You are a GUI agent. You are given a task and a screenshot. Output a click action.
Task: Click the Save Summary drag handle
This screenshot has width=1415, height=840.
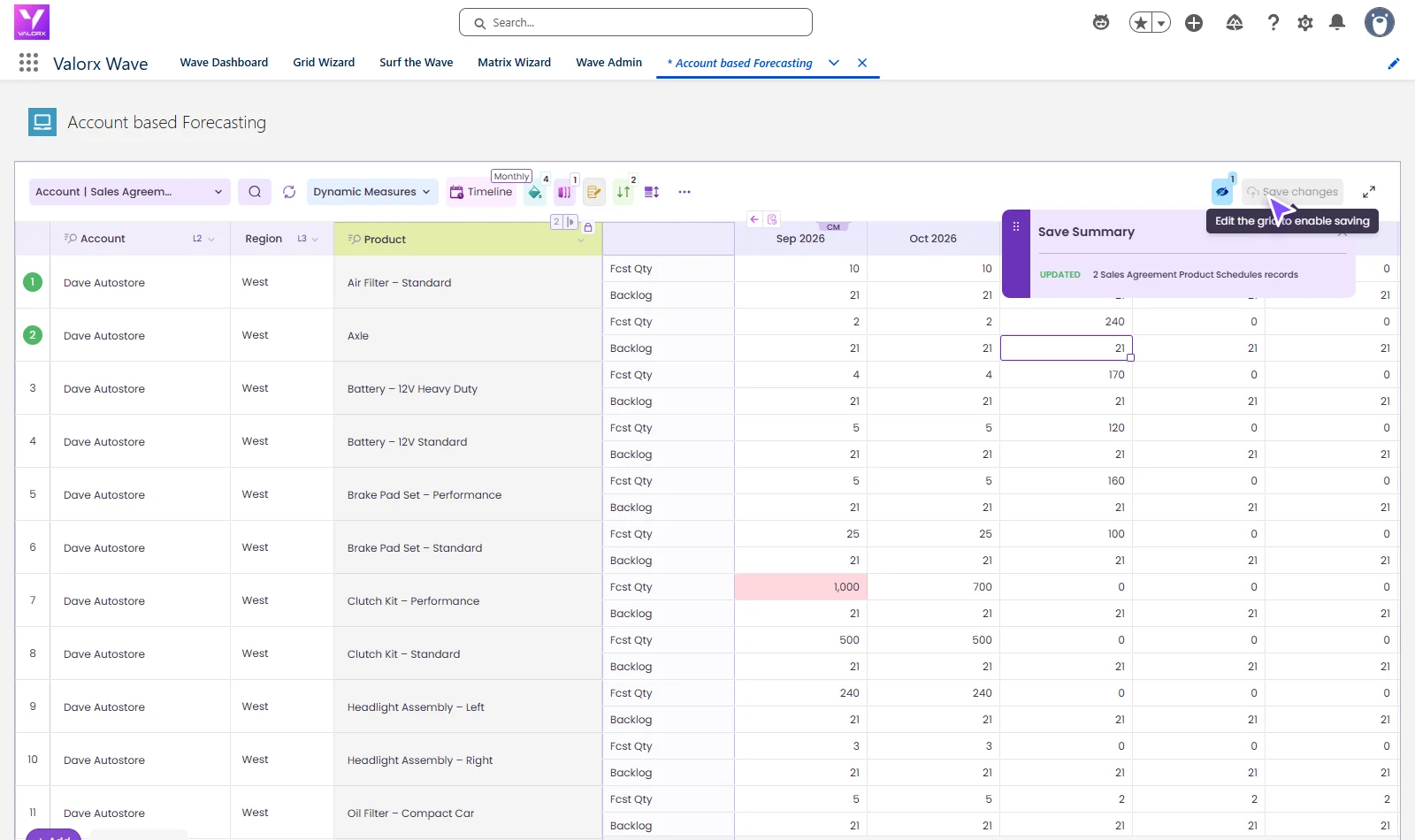coord(1016,226)
